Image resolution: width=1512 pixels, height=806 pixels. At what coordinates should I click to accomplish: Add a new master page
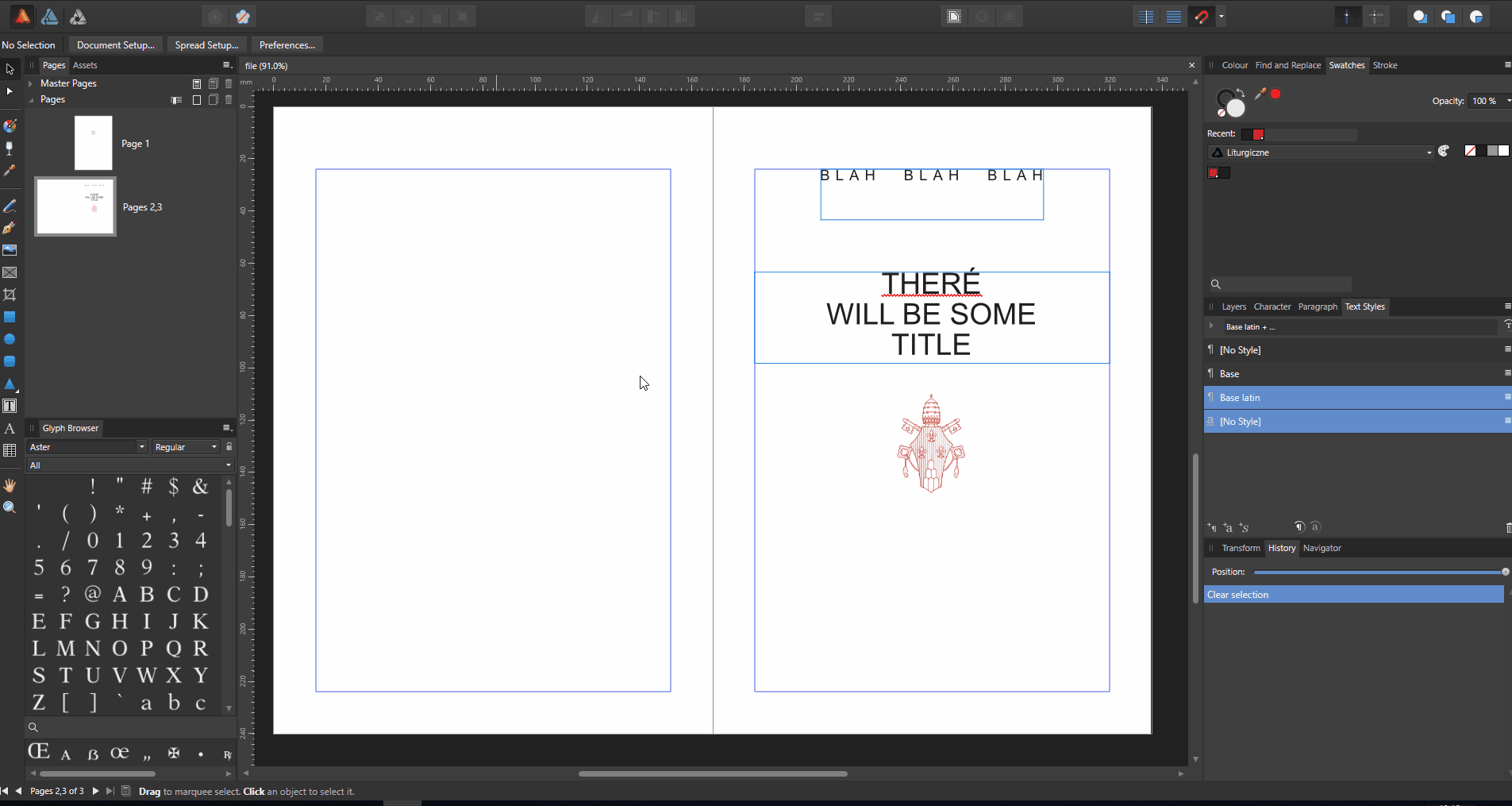coord(197,83)
